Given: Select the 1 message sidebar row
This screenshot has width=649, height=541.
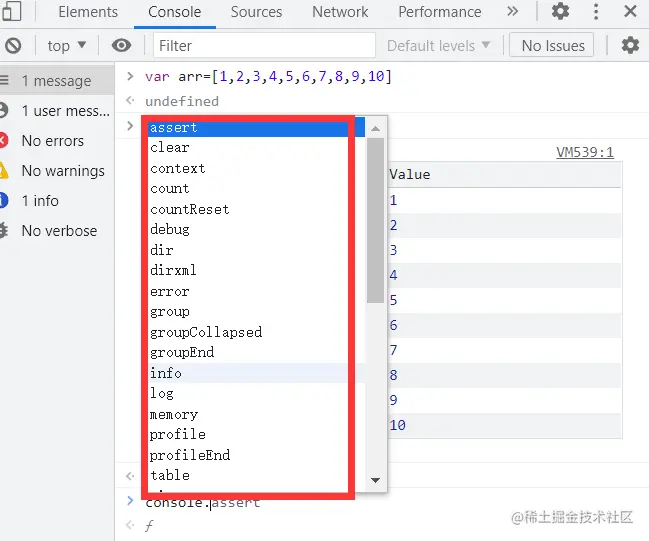Looking at the screenshot, I should click(57, 81).
